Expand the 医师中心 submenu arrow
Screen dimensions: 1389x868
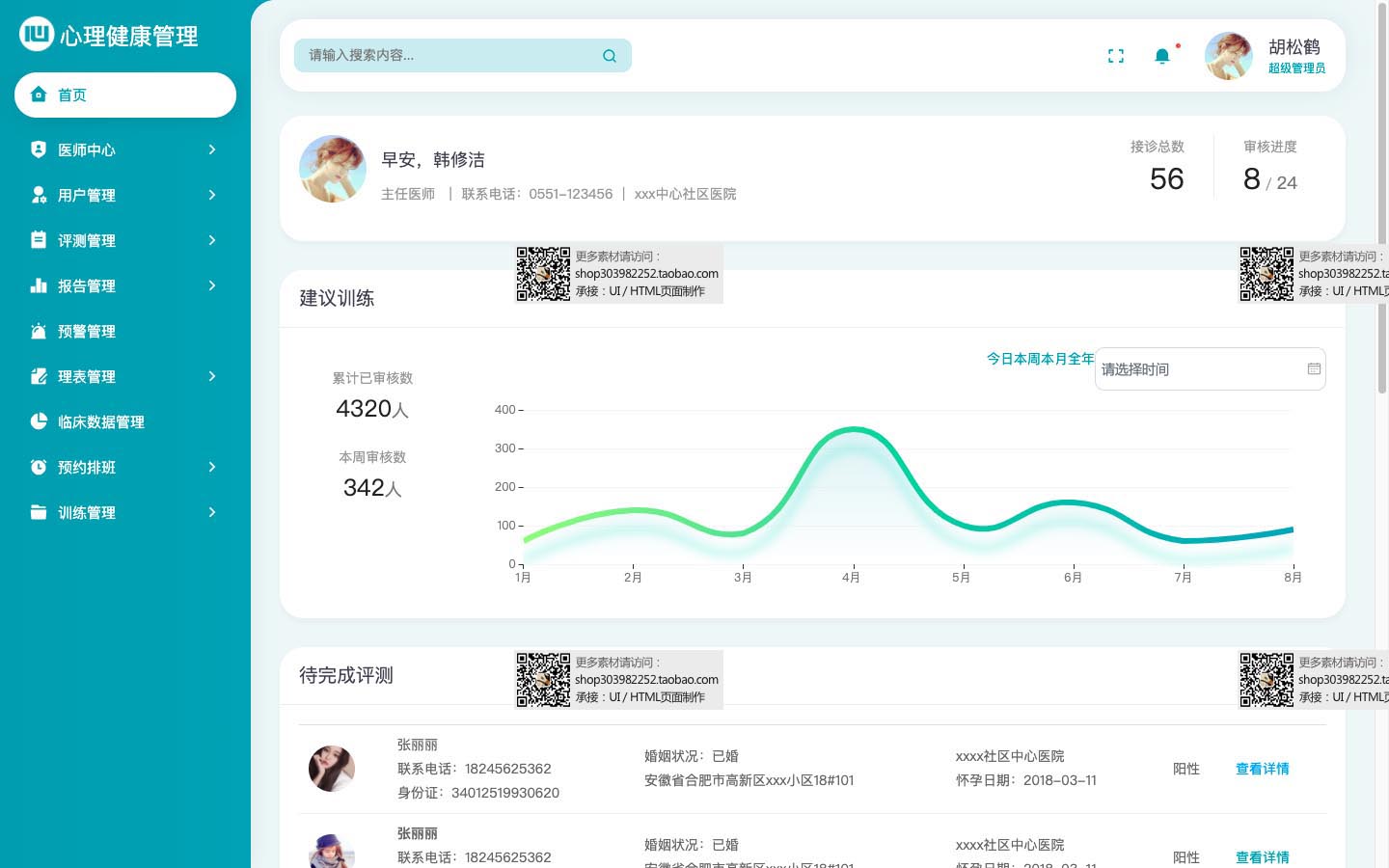(x=212, y=149)
